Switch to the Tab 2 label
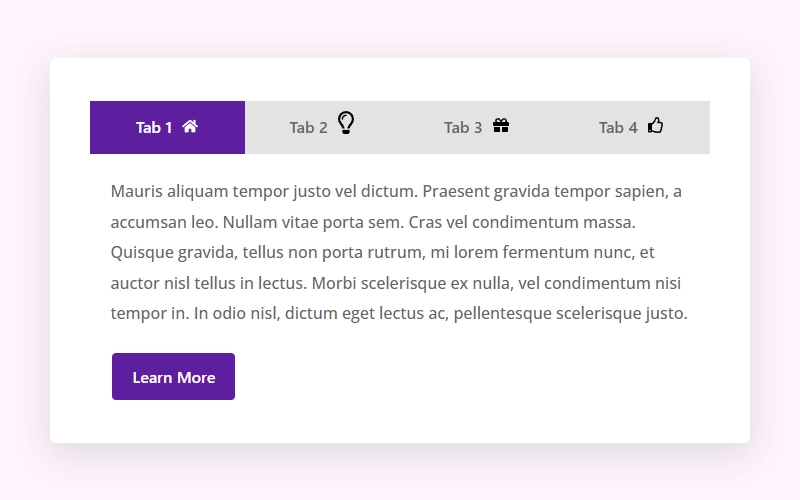 (x=308, y=127)
